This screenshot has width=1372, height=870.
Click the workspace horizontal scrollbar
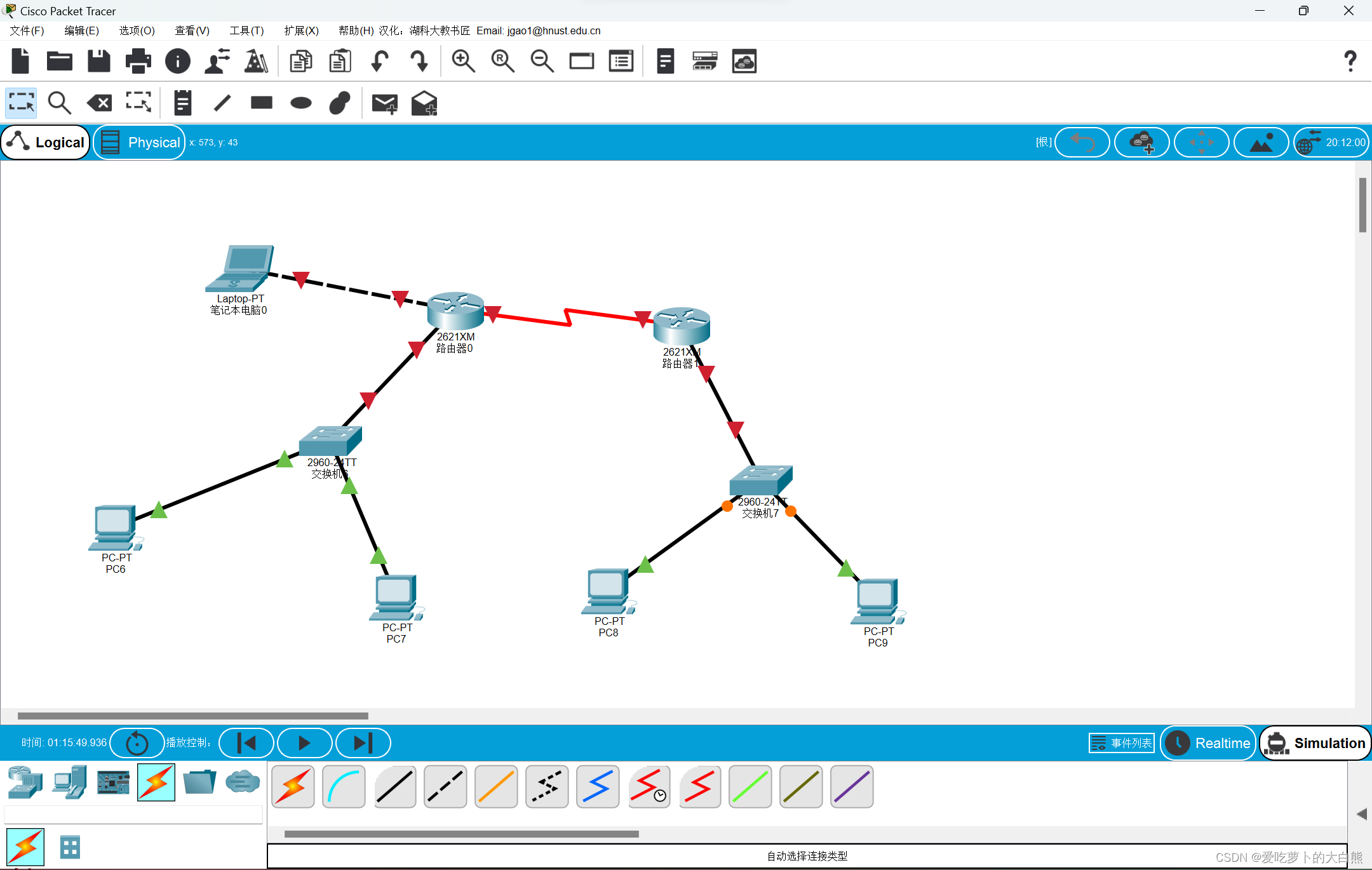(192, 716)
